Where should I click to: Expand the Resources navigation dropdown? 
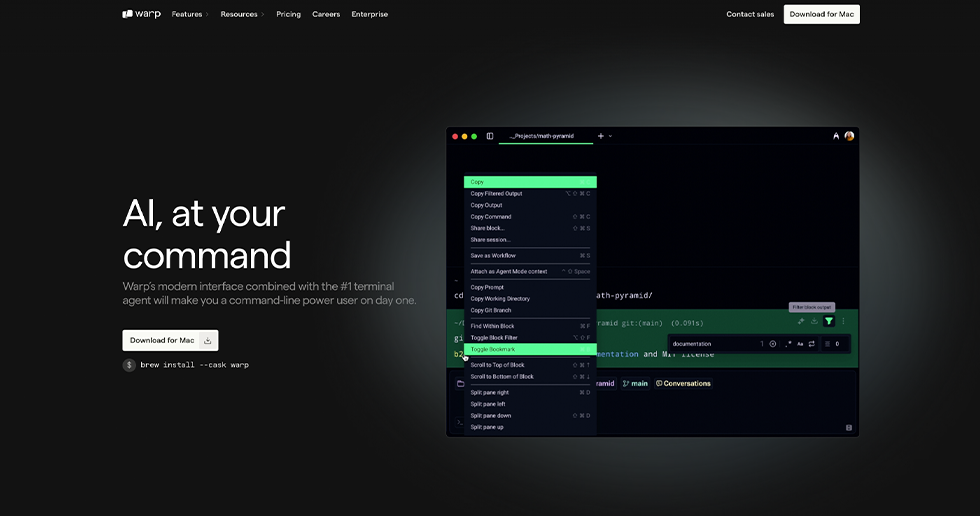[x=242, y=14]
